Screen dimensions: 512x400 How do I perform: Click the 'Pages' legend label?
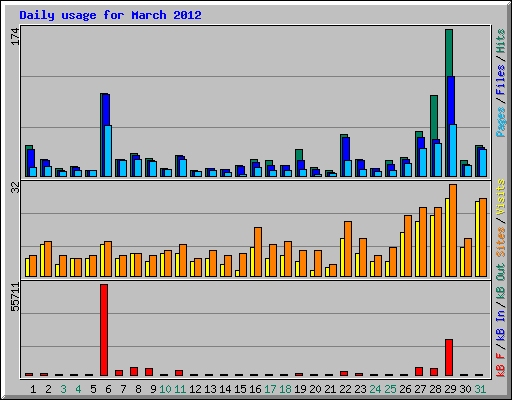point(500,122)
